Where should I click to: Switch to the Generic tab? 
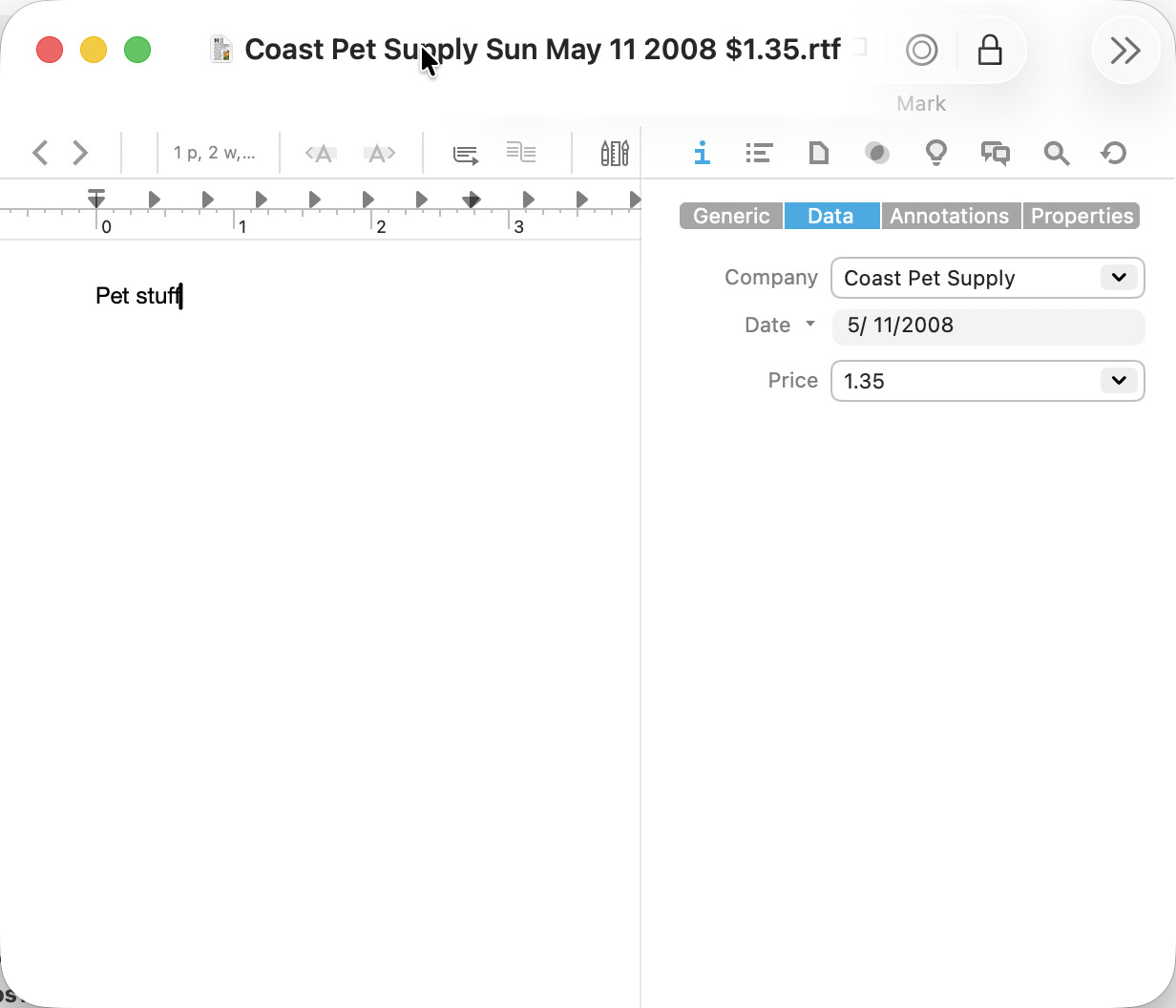point(731,217)
